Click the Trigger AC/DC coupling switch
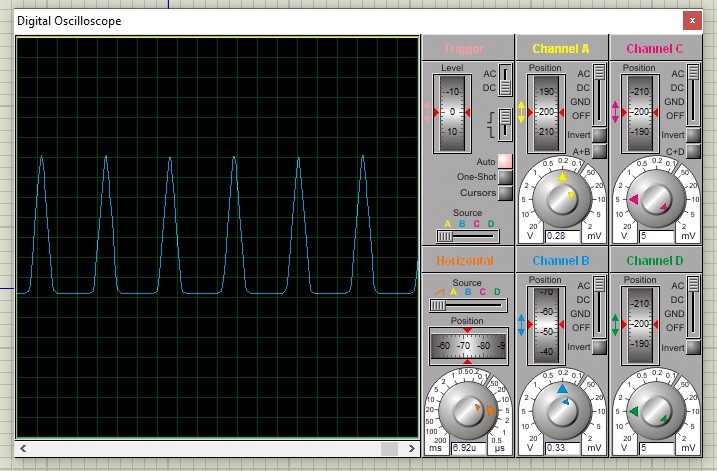The width and height of the screenshot is (717, 471). coord(506,80)
